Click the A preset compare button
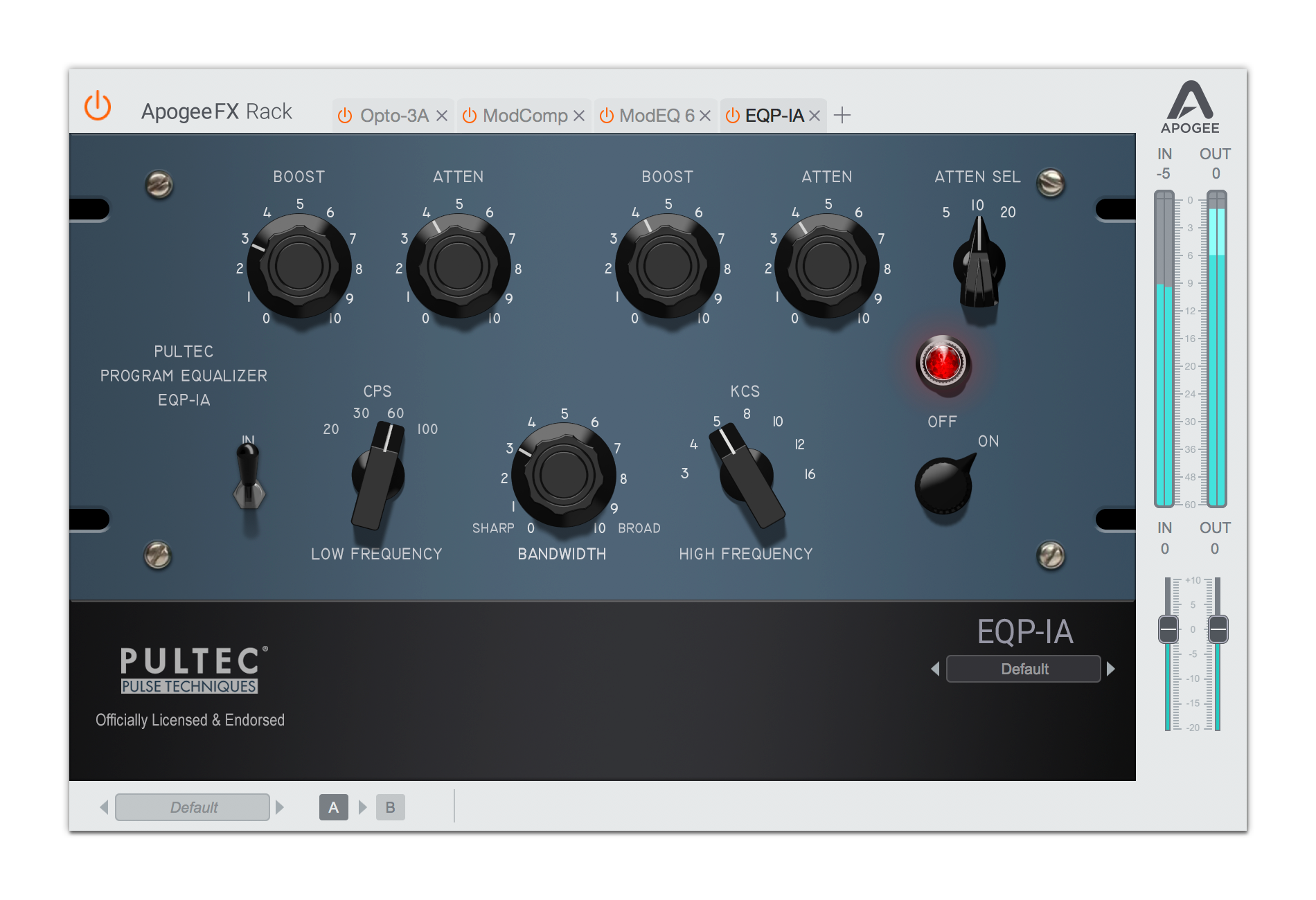The image size is (1316, 900). pos(333,807)
